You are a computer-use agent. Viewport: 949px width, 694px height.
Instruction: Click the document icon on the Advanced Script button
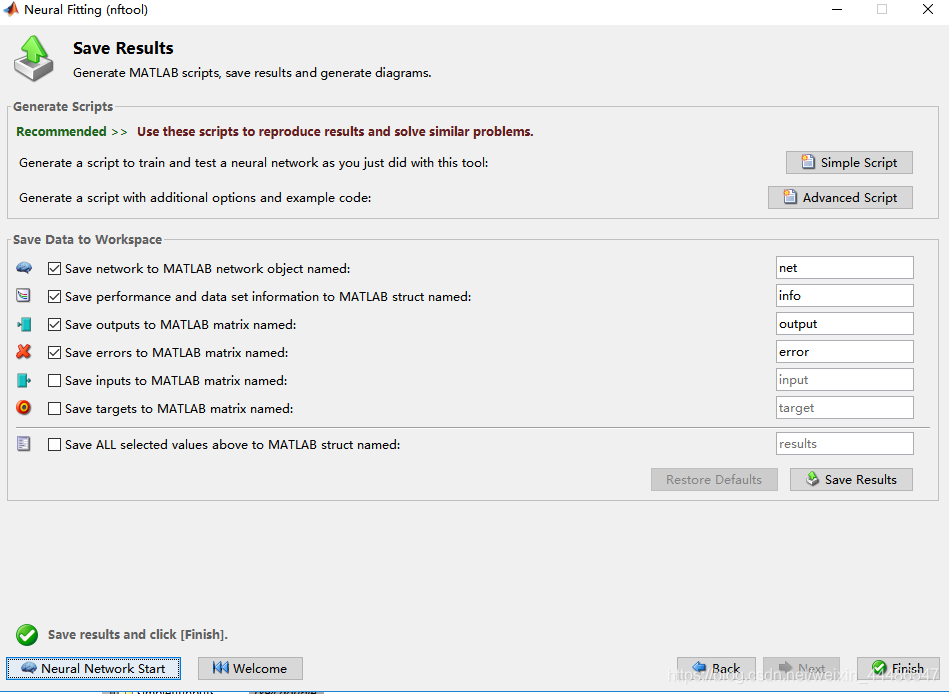pyautogui.click(x=788, y=197)
